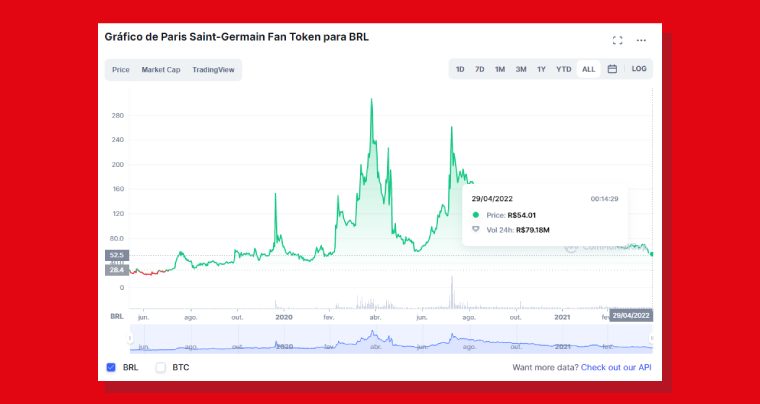Click the 29/04/2022 date marker on axis
This screenshot has height=404, width=760.
[x=631, y=315]
